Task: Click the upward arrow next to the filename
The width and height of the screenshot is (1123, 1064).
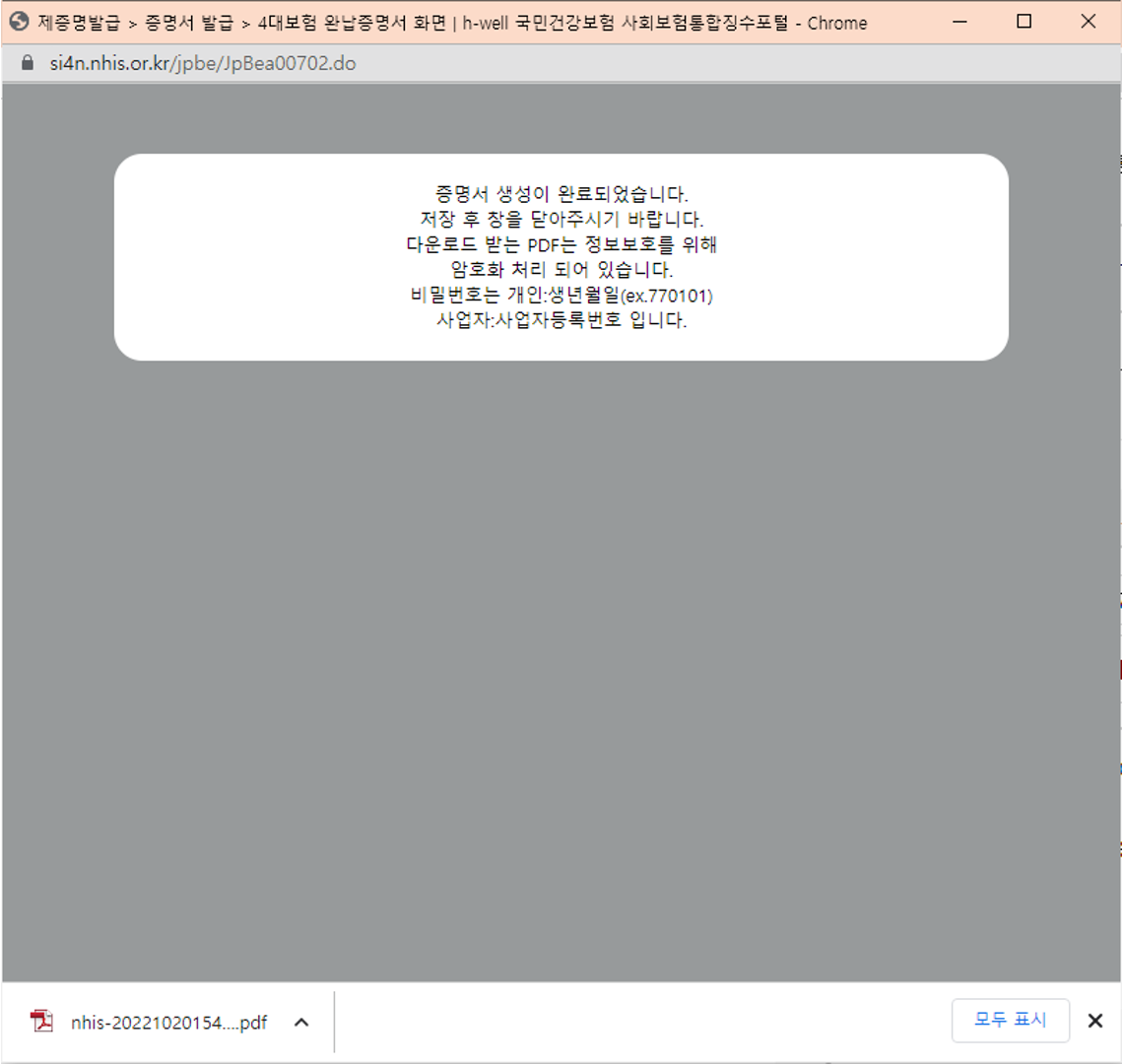Action: click(x=301, y=1022)
